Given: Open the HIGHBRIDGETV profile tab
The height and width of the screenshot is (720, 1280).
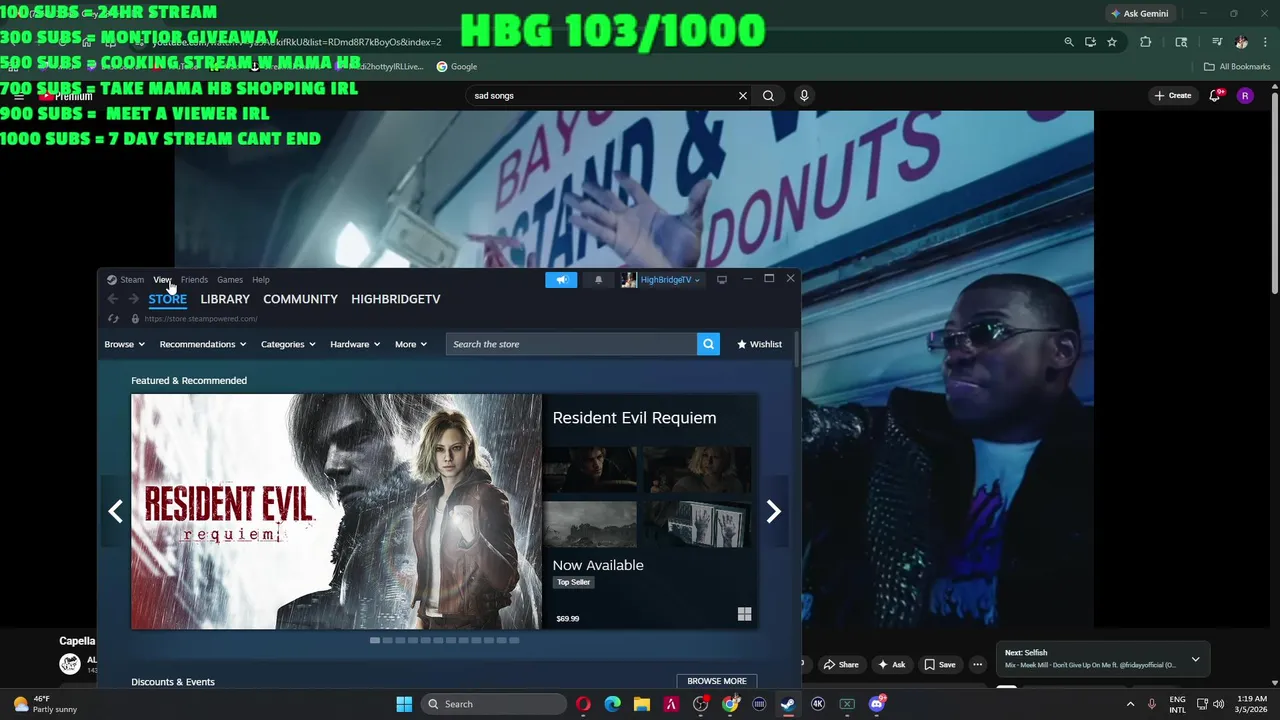Looking at the screenshot, I should [396, 299].
